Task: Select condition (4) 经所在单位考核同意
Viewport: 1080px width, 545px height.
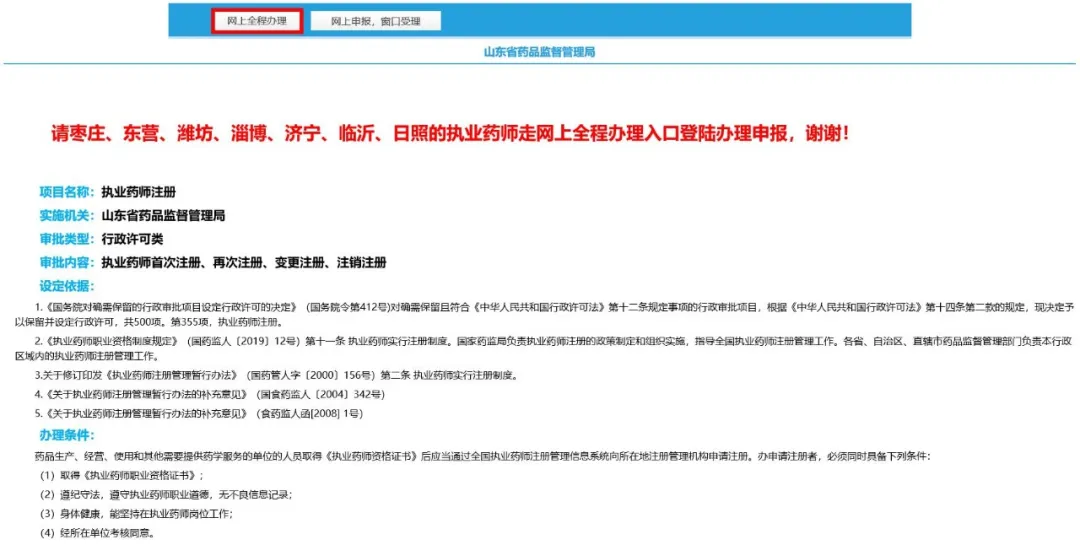Action: coord(97,533)
